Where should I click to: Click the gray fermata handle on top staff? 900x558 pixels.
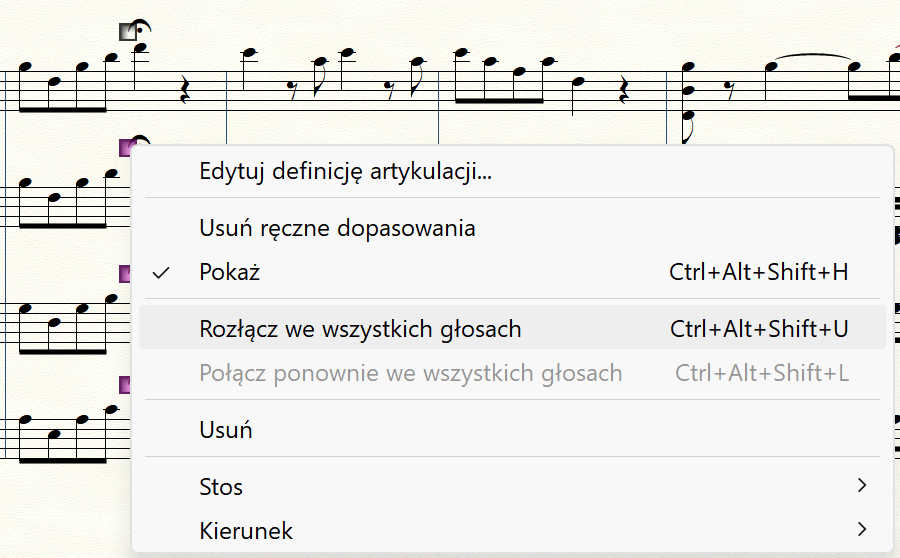pyautogui.click(x=127, y=32)
